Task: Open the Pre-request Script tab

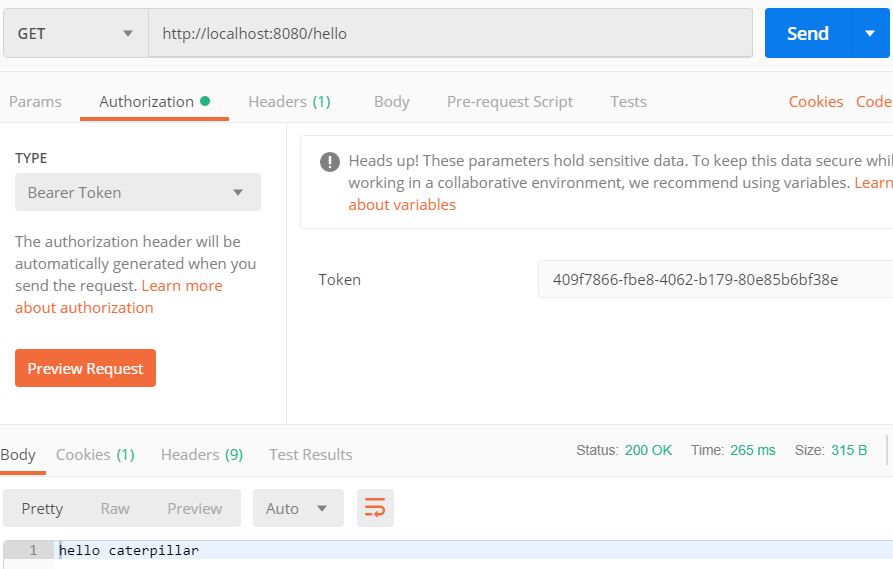Action: [x=510, y=101]
